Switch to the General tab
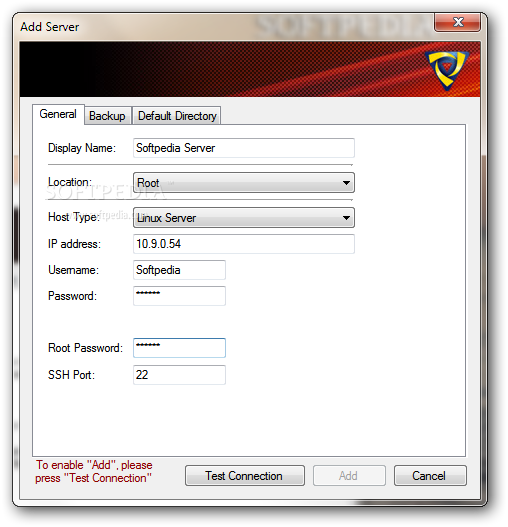 pos(58,114)
